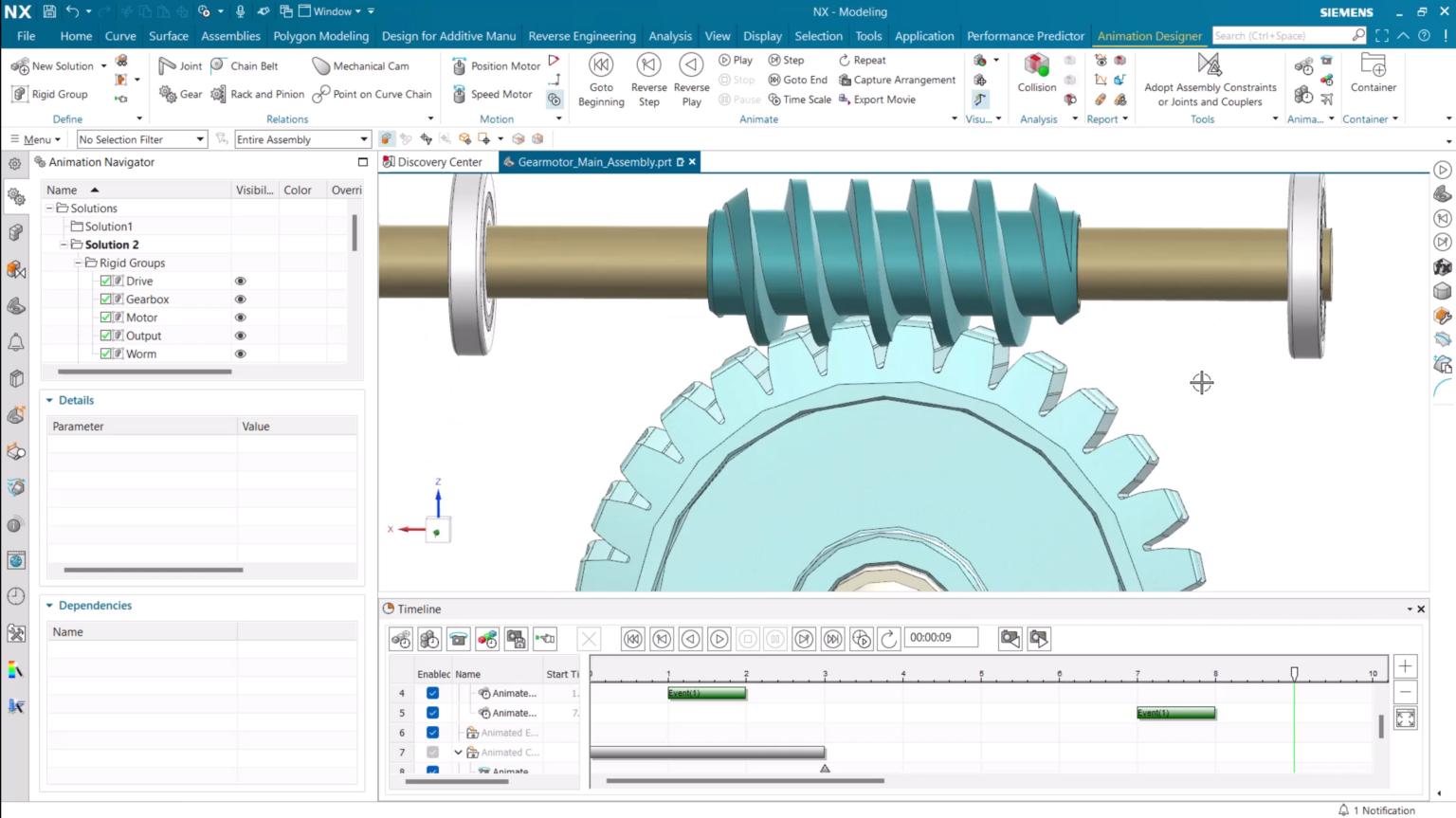The width and height of the screenshot is (1456, 818).
Task: Collapse the Dependencies section
Action: coord(49,606)
